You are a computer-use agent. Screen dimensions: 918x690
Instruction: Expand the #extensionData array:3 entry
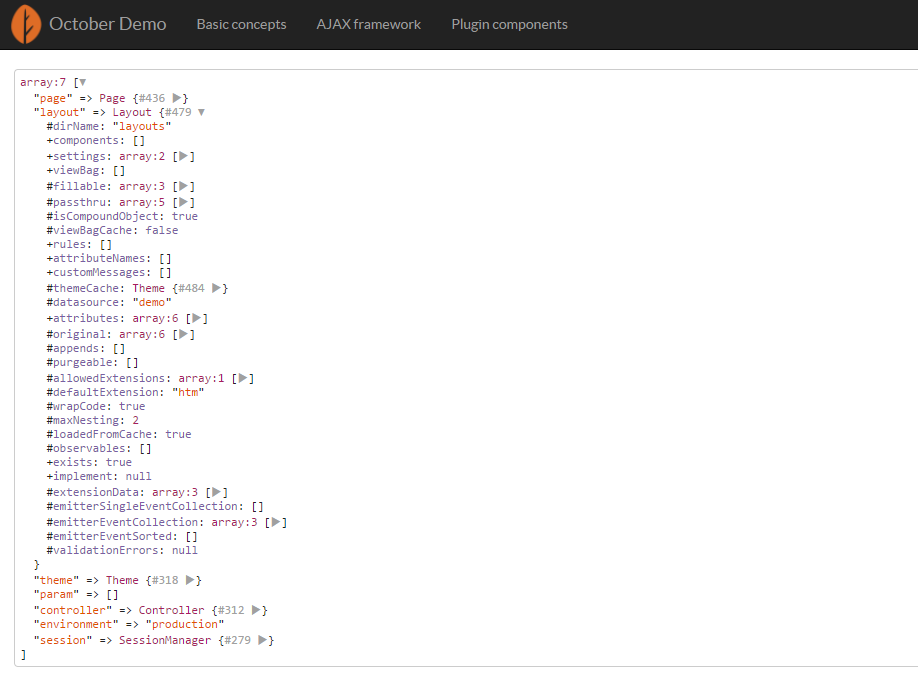pyautogui.click(x=216, y=492)
